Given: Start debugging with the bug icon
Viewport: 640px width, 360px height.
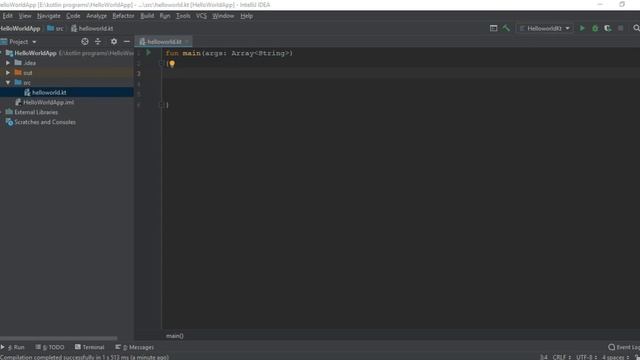Looking at the screenshot, I should [595, 28].
